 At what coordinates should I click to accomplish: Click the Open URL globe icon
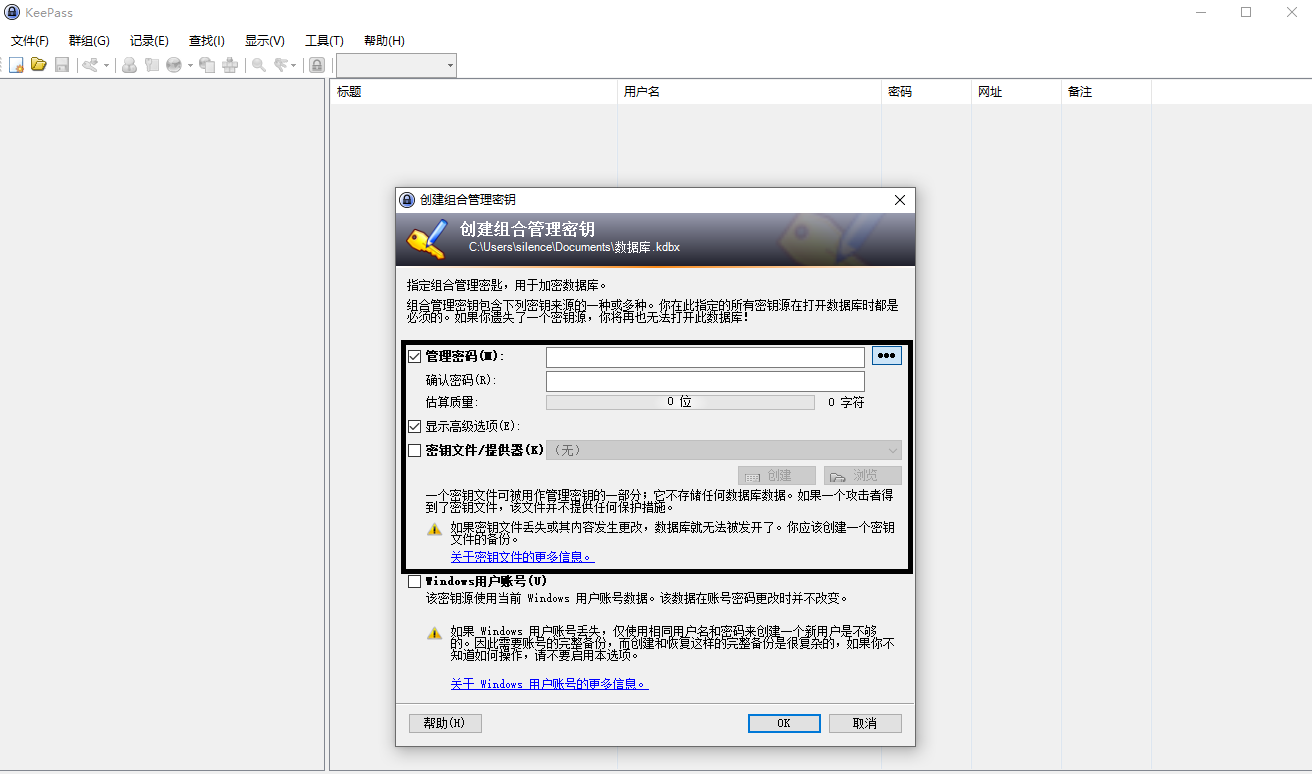point(174,65)
